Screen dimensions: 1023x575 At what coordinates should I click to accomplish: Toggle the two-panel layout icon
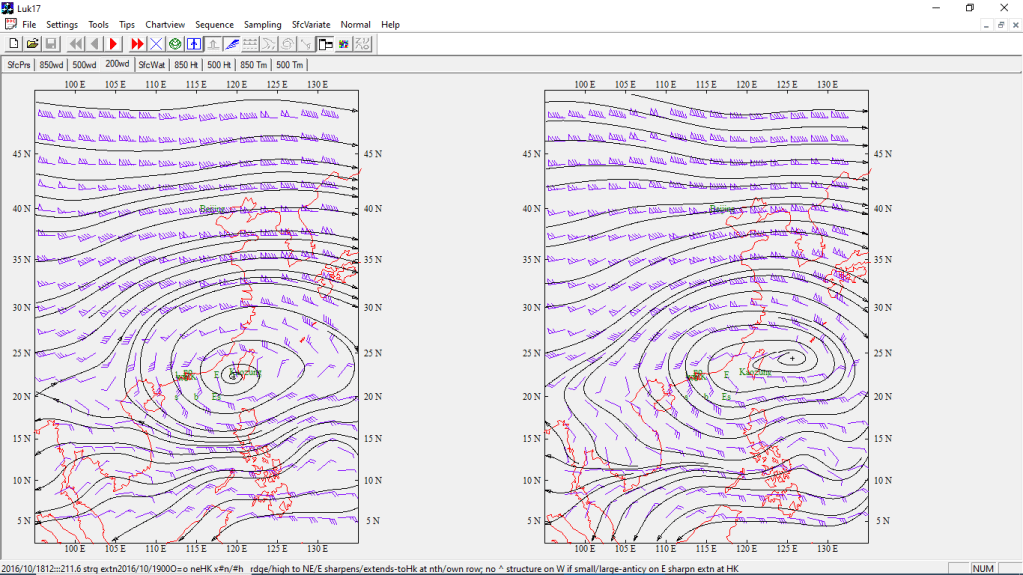point(325,44)
